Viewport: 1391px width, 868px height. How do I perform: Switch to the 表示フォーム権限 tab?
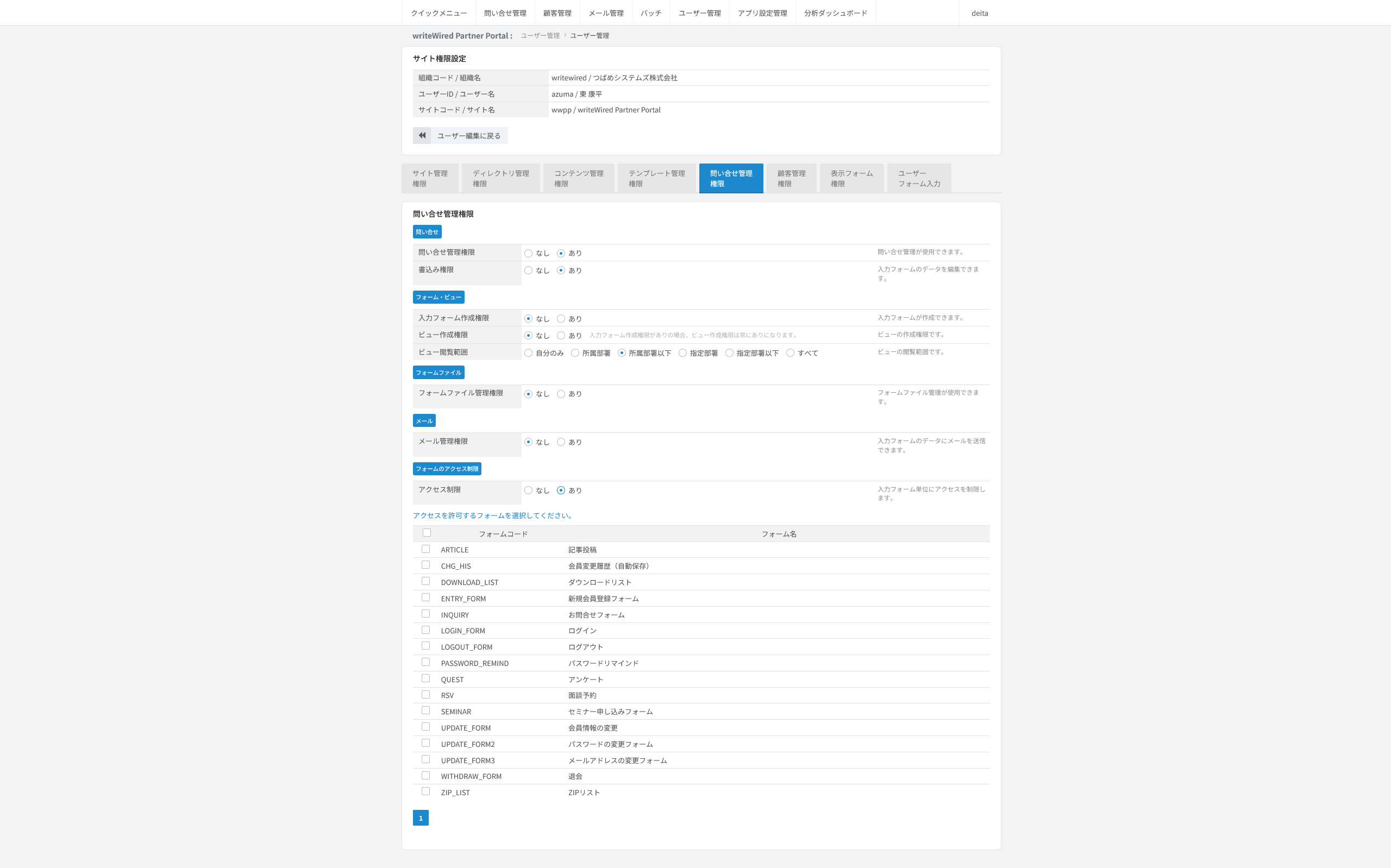(x=851, y=179)
